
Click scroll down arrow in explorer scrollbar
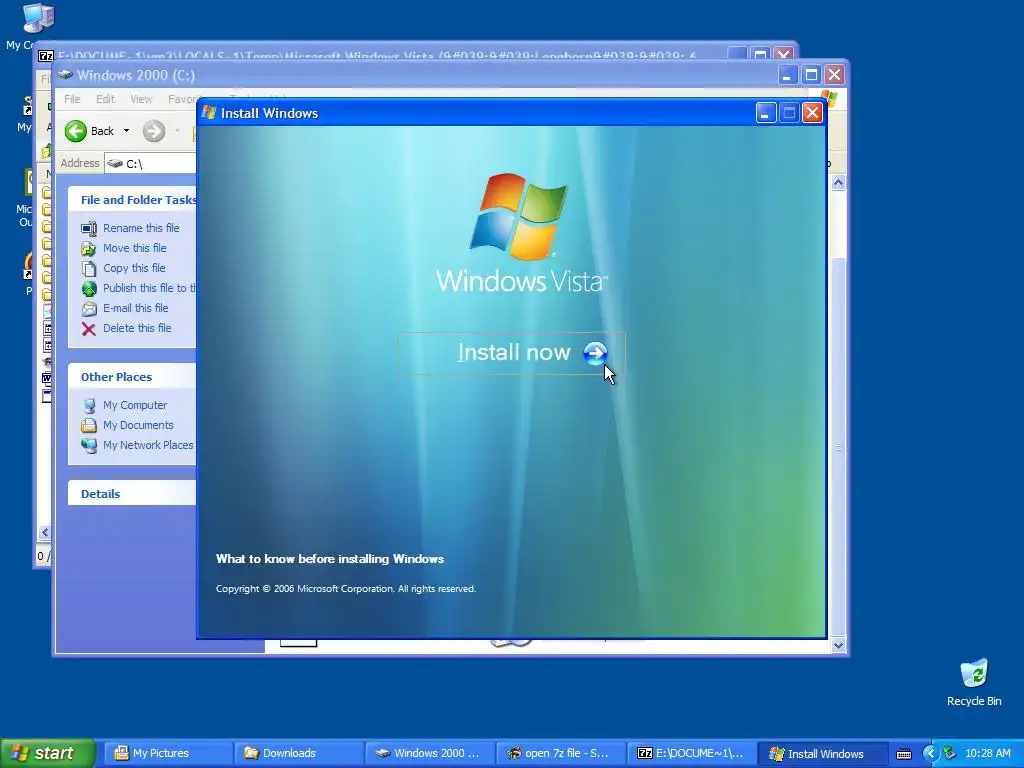[x=839, y=645]
